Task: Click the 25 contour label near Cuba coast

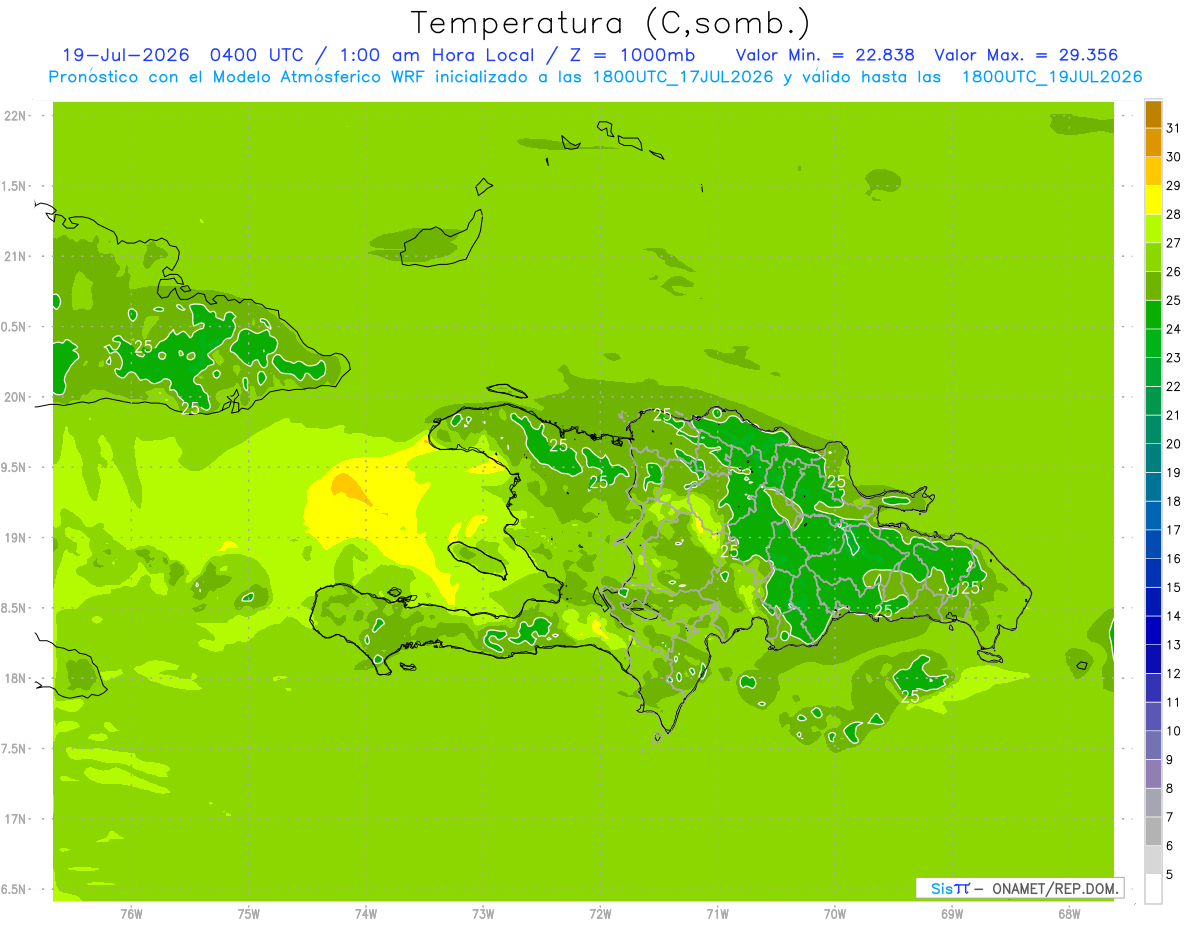Action: tap(190, 407)
